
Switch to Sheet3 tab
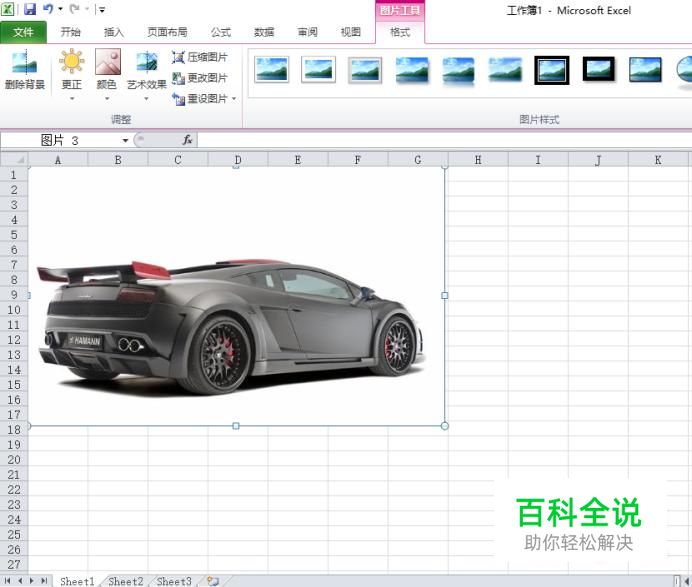[x=174, y=581]
